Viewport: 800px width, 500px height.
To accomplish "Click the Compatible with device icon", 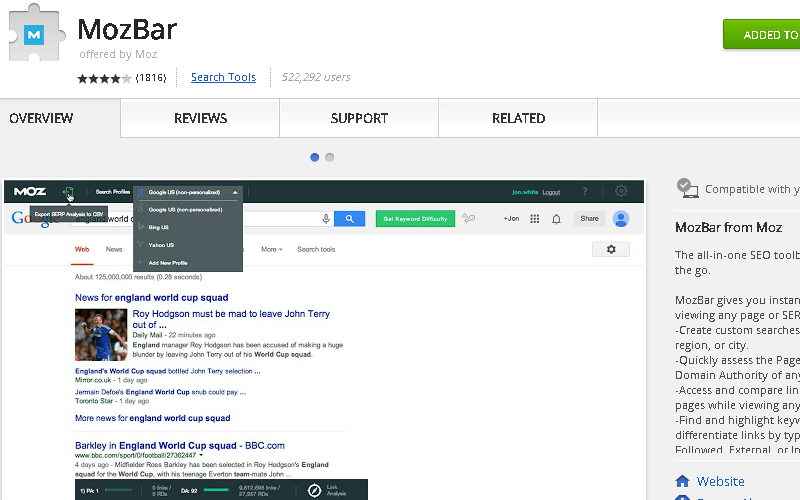I will coord(687,188).
